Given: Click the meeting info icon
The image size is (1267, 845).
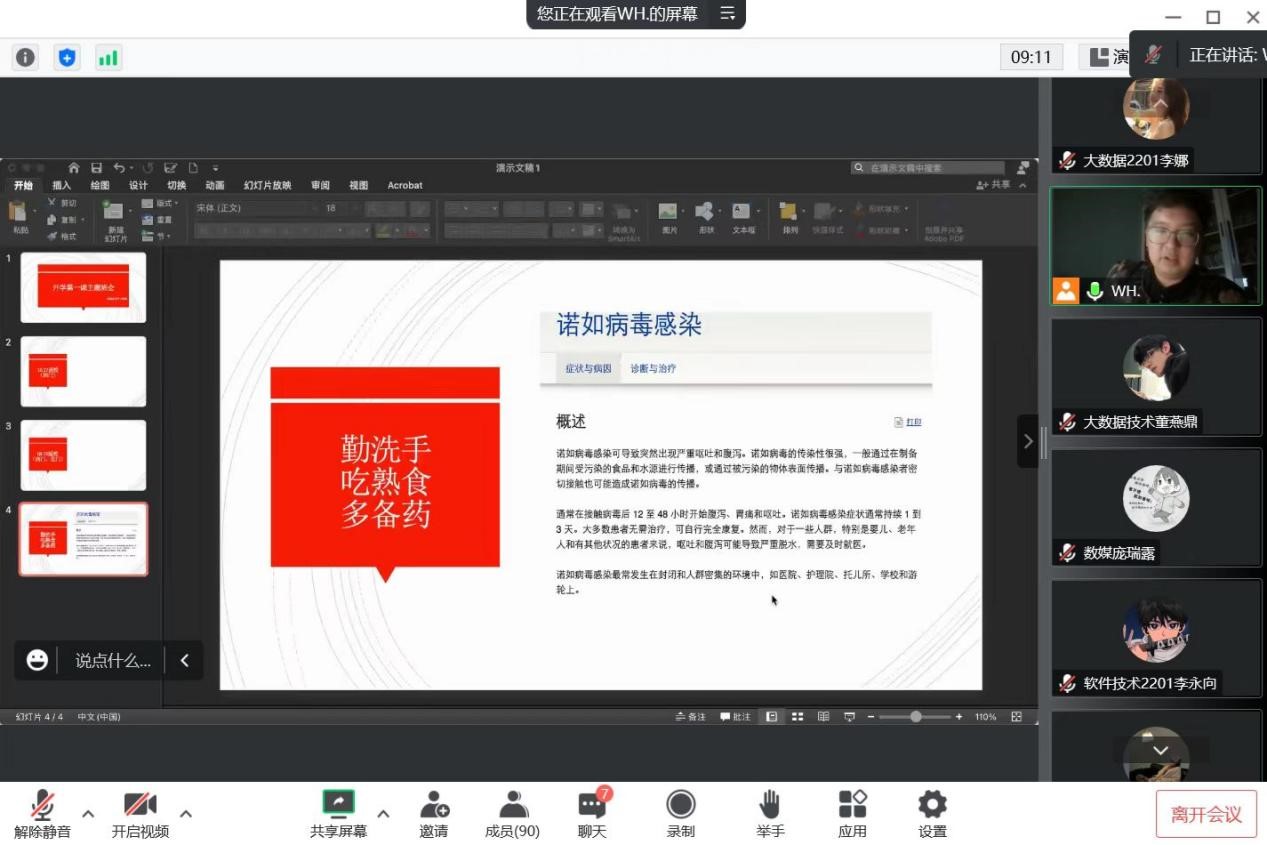Looking at the screenshot, I should pyautogui.click(x=25, y=57).
